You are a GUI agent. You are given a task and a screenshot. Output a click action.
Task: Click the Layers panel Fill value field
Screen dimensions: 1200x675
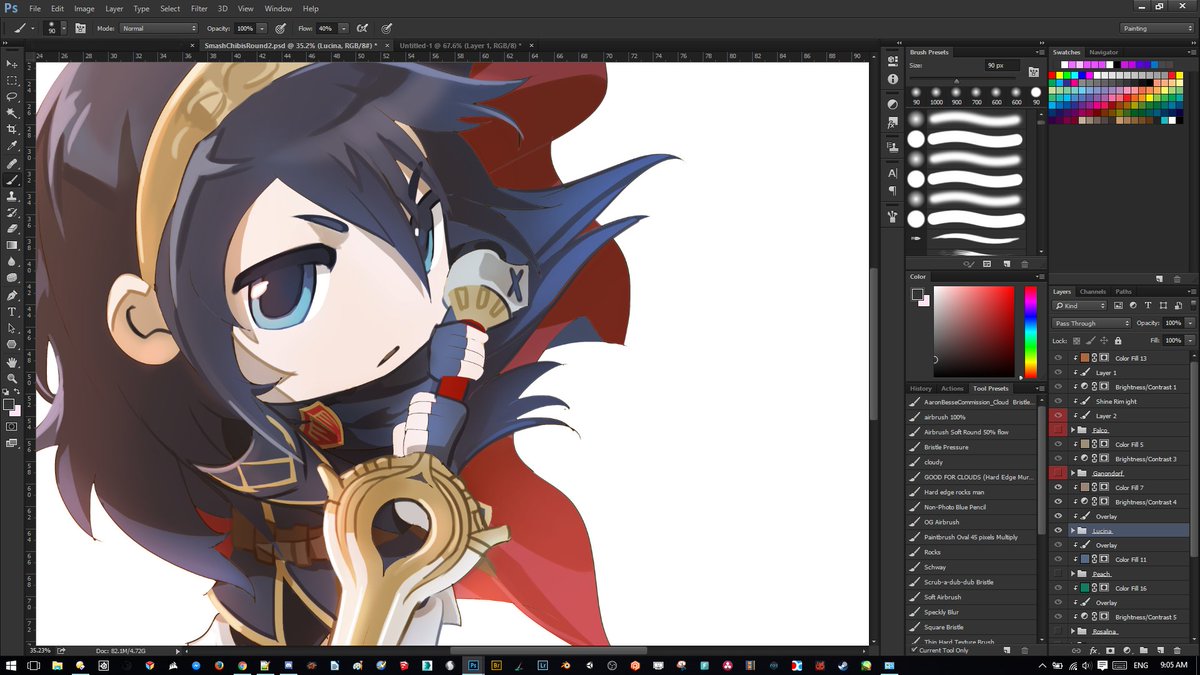tap(1172, 340)
